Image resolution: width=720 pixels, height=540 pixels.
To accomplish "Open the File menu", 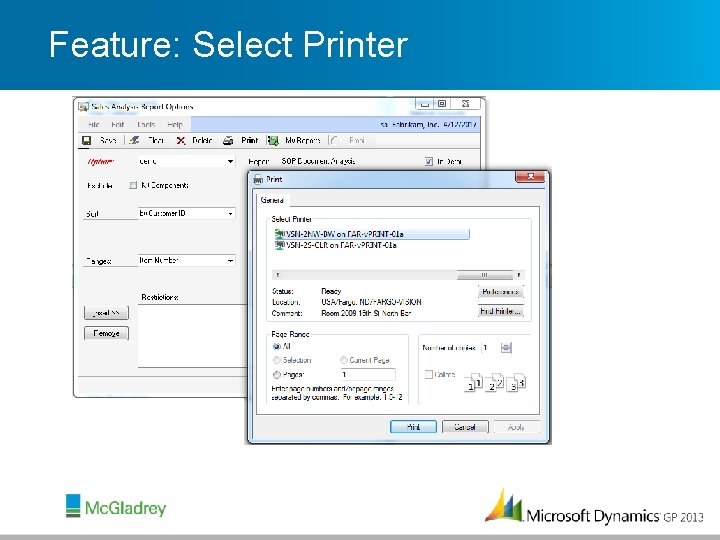I will pos(94,124).
